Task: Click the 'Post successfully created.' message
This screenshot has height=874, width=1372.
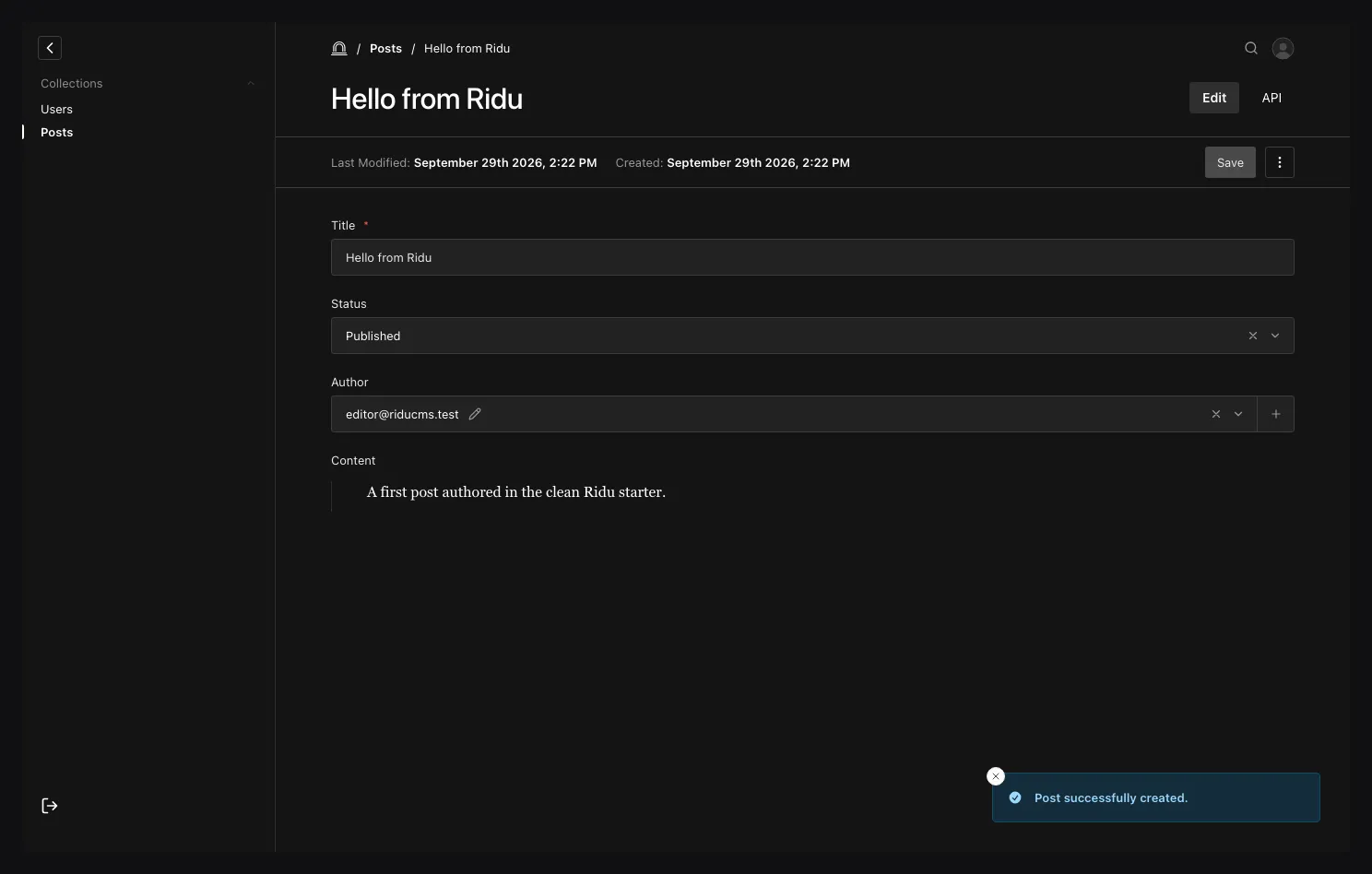Action: [x=1111, y=797]
